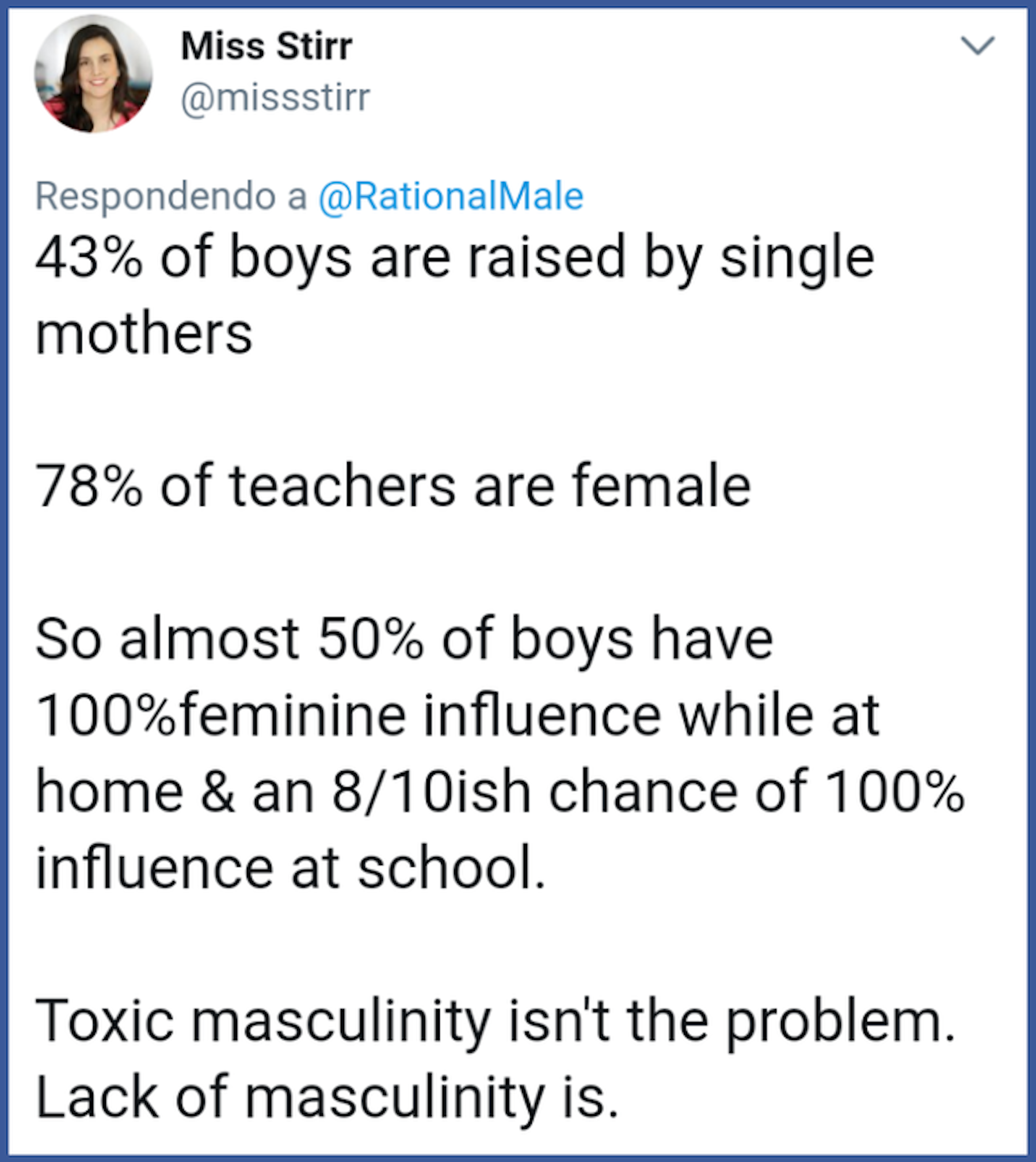The width and height of the screenshot is (1036, 1162).
Task: Click the '43%' figure in the tweet
Action: point(89,258)
